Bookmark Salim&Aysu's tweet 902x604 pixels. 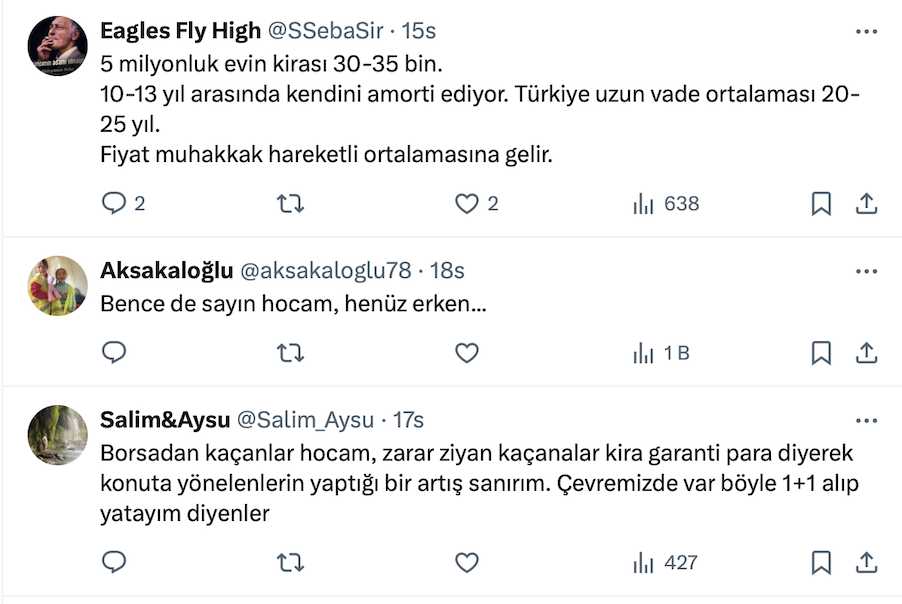(x=821, y=563)
